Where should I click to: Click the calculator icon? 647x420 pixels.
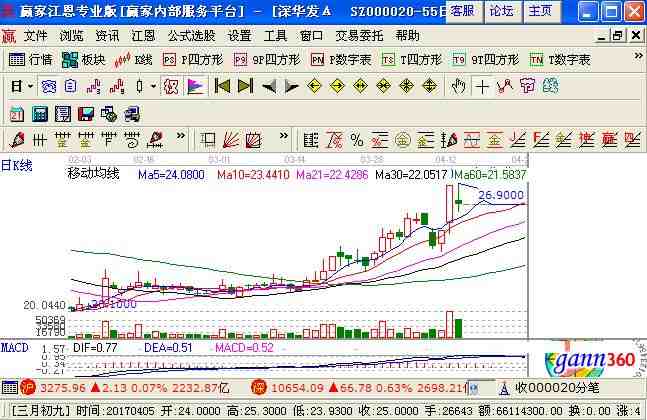point(40,114)
